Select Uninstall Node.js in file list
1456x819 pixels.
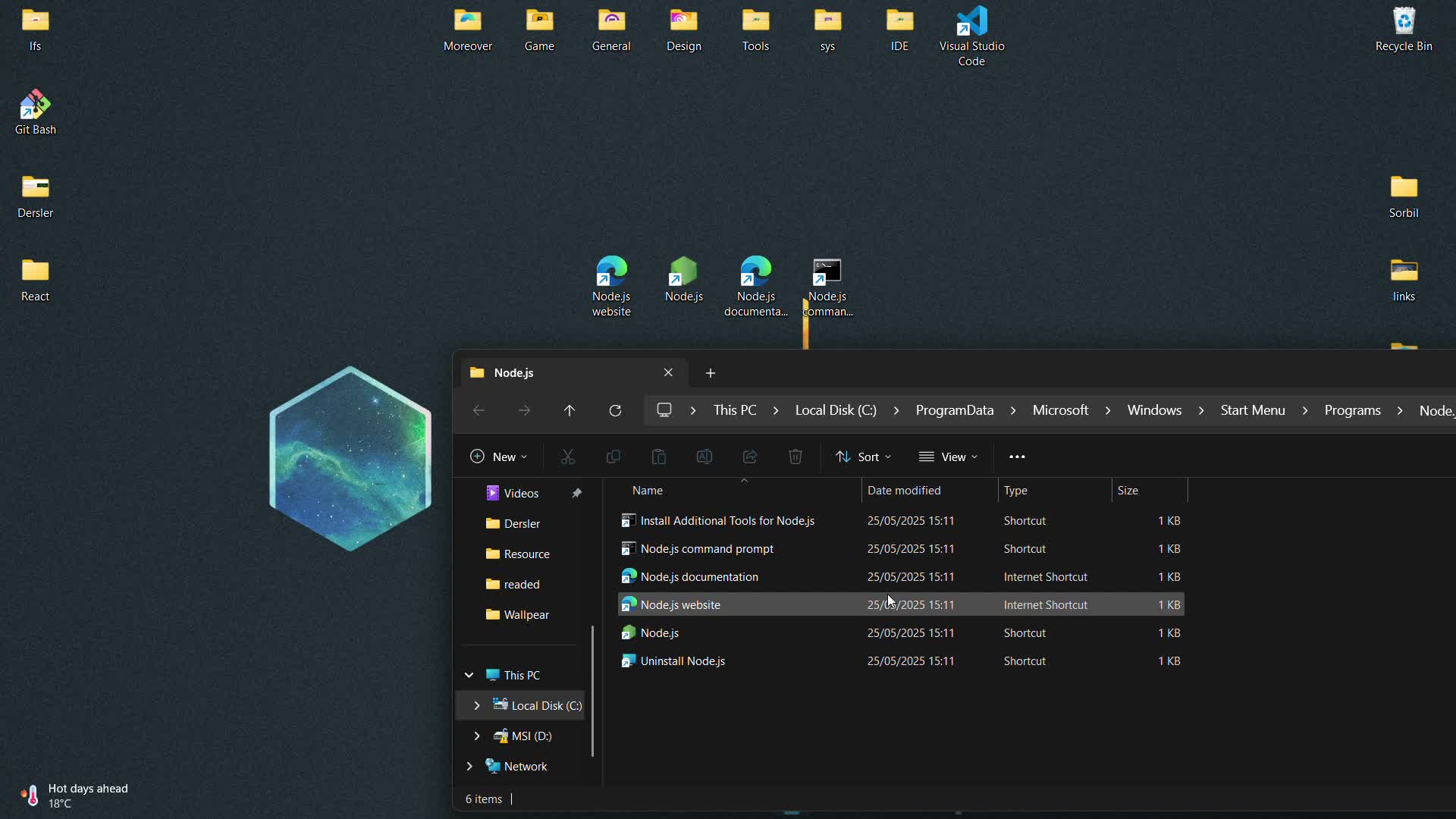click(901, 661)
